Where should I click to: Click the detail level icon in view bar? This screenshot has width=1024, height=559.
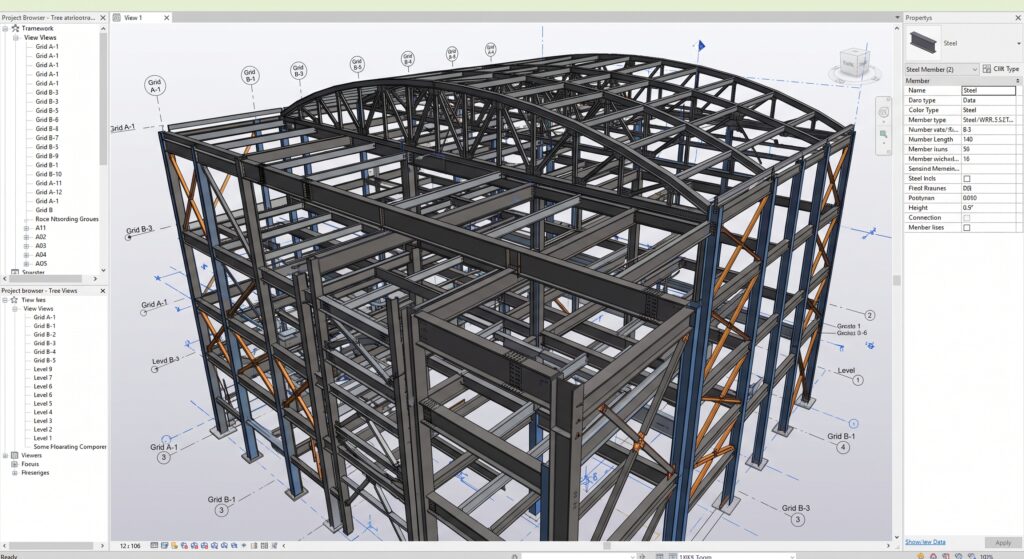[x=154, y=545]
